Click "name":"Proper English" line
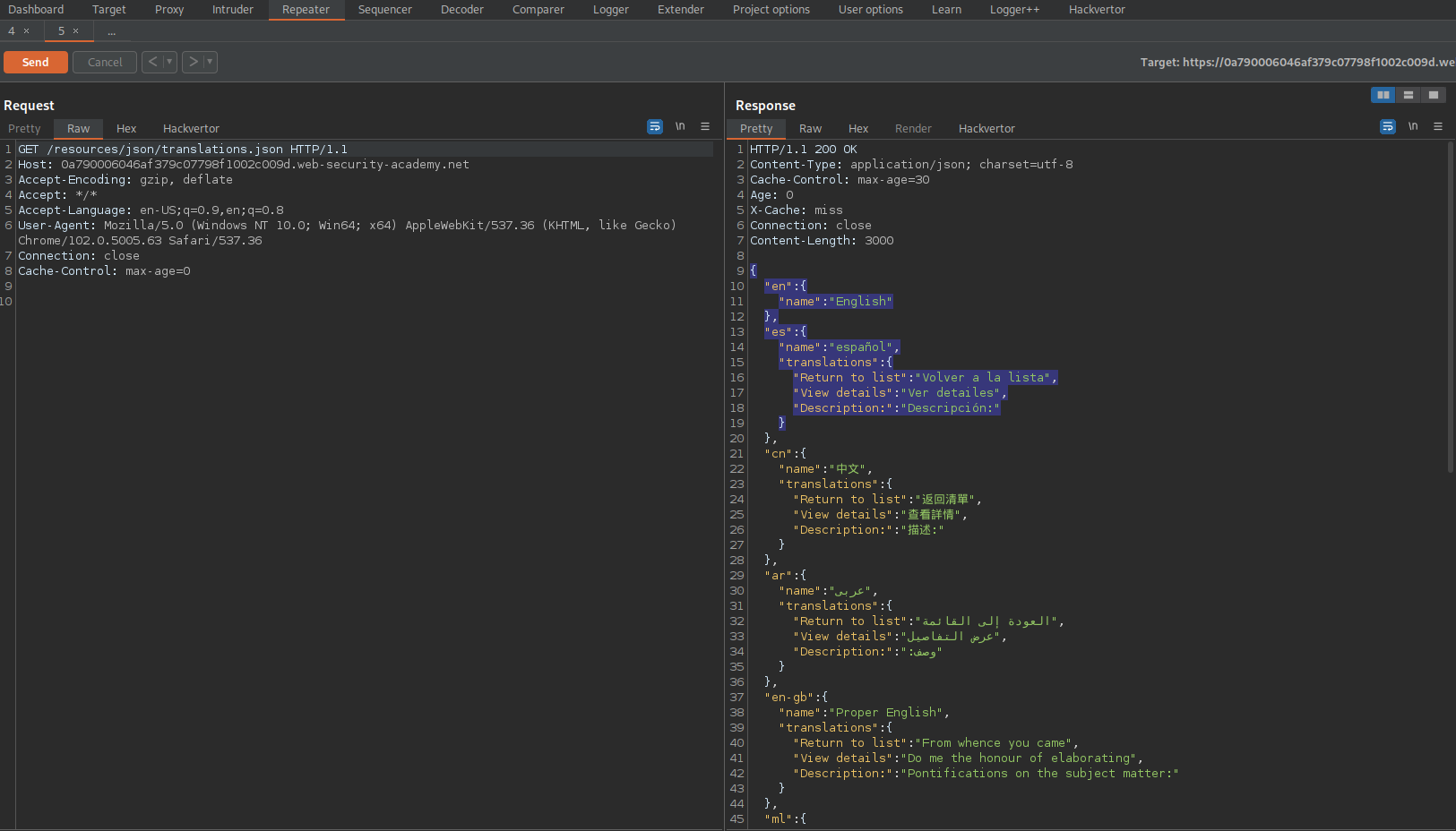 pyautogui.click(x=865, y=713)
